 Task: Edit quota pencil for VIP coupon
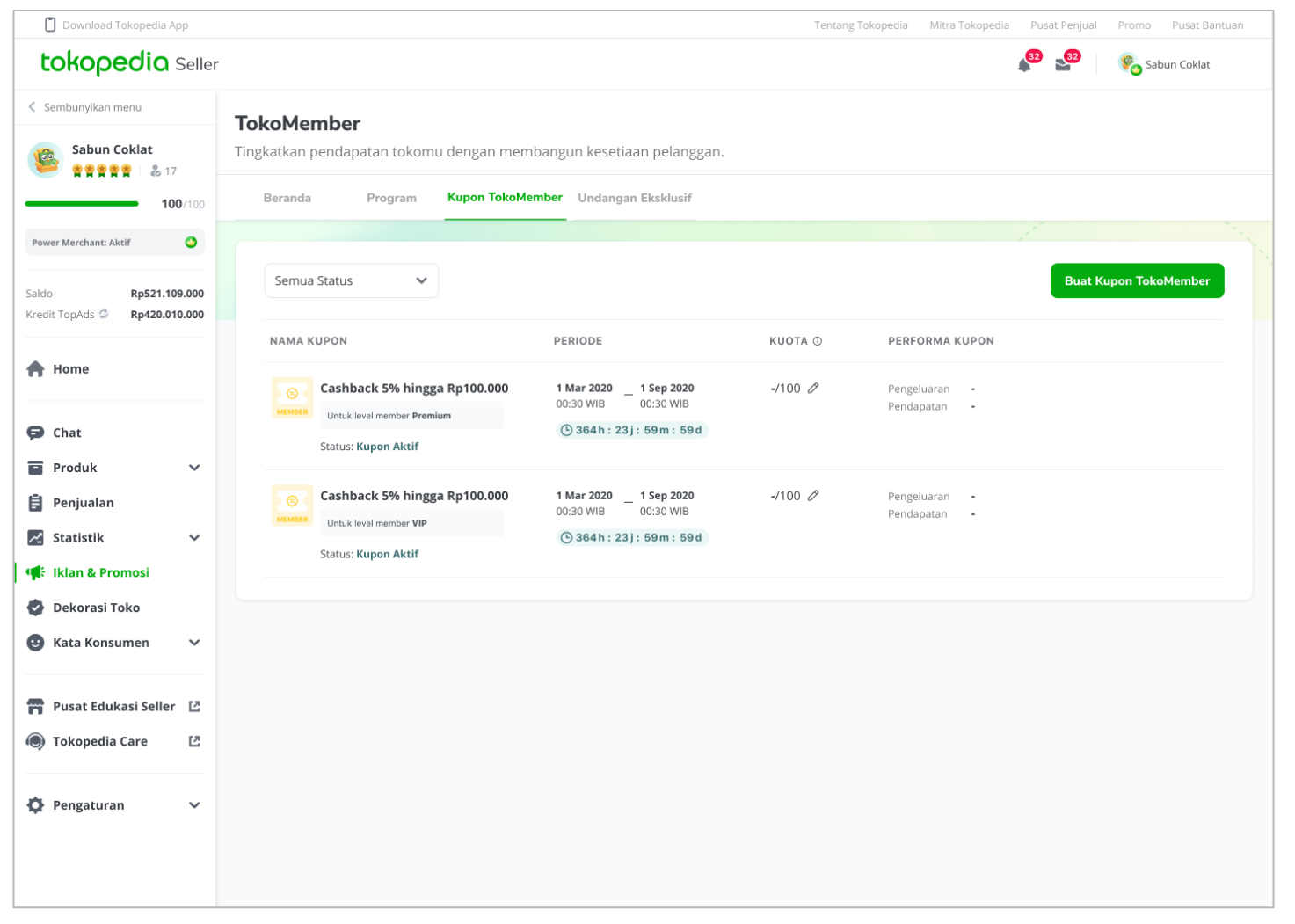813,496
